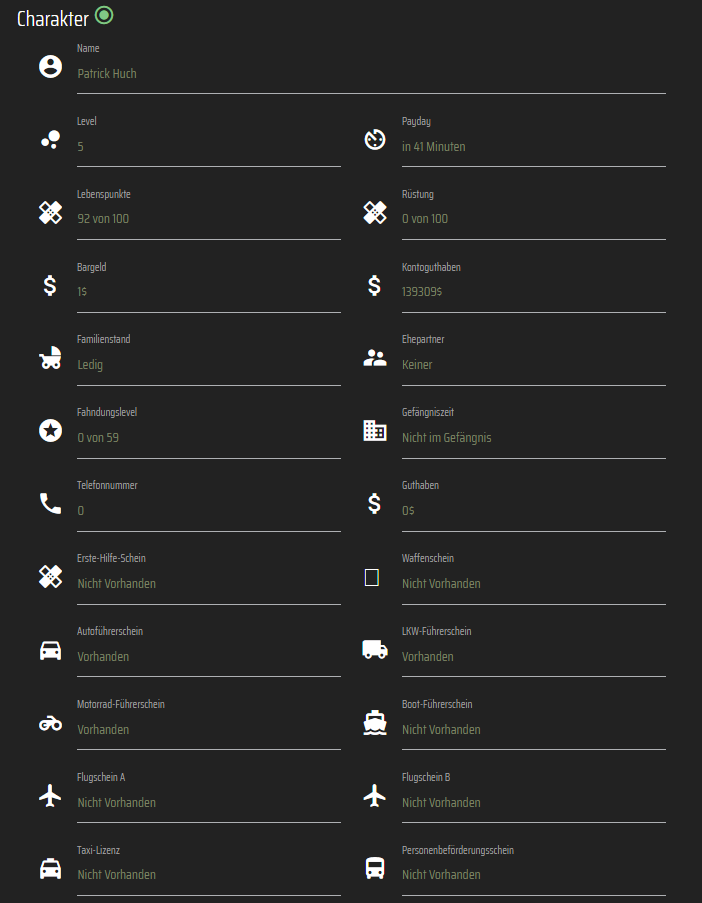Click the car icon beside Autoführerschein

click(x=51, y=650)
